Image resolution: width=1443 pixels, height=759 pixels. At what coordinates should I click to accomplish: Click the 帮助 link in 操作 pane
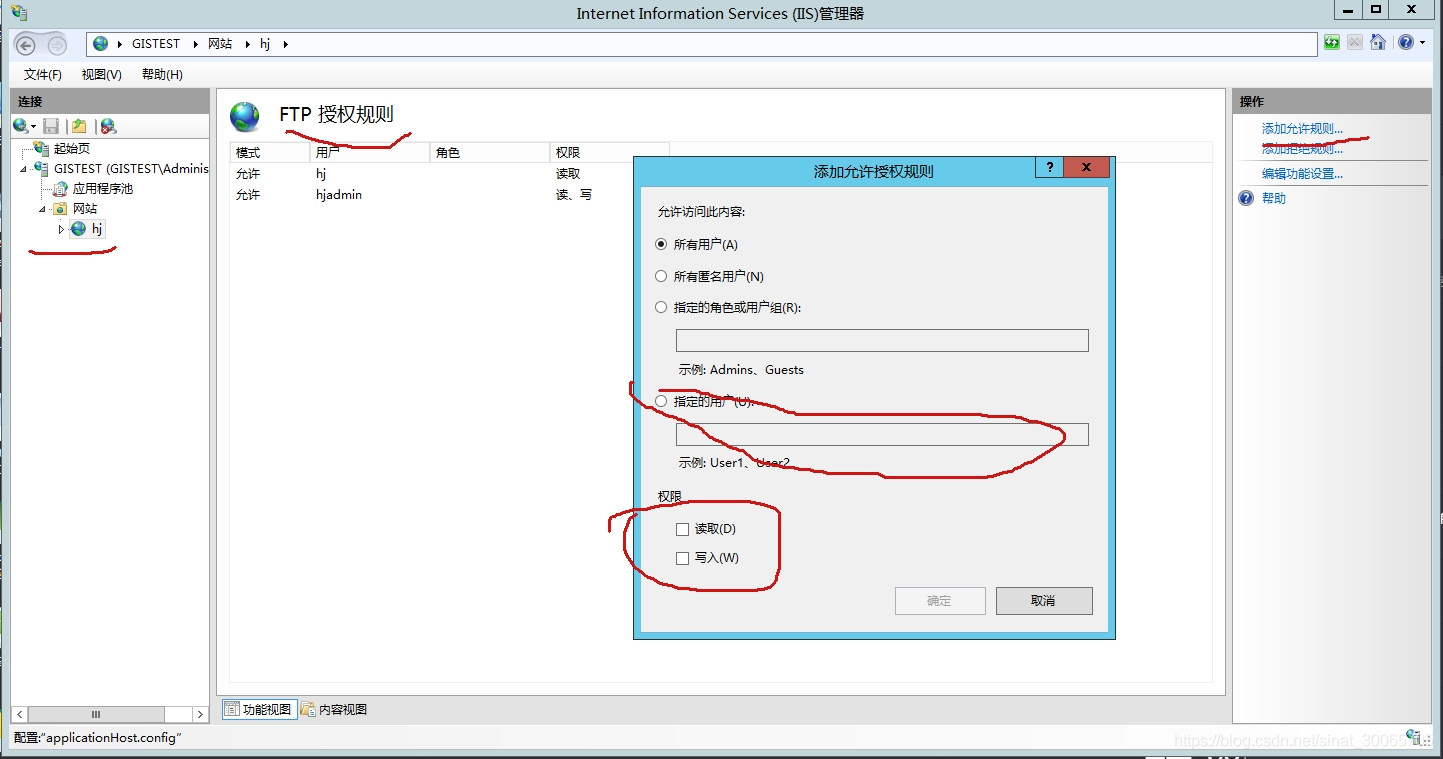pos(1274,198)
